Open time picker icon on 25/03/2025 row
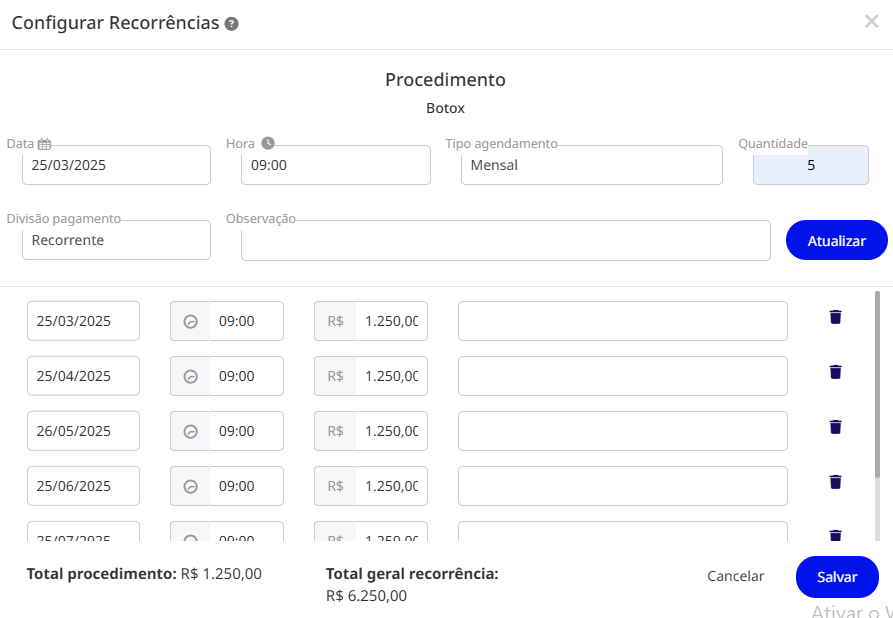 pos(190,321)
